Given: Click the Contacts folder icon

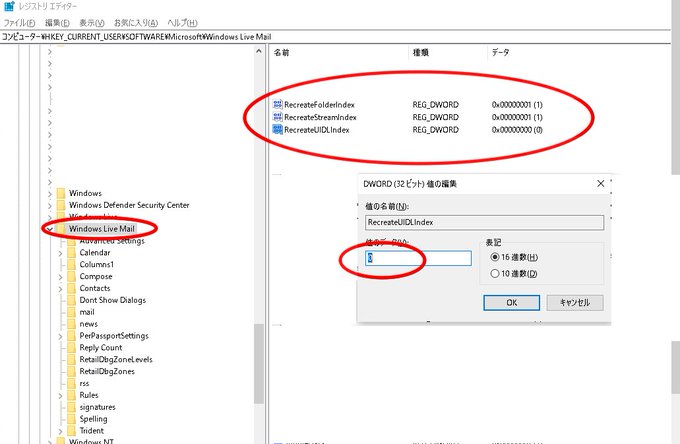Looking at the screenshot, I should pyautogui.click(x=72, y=288).
